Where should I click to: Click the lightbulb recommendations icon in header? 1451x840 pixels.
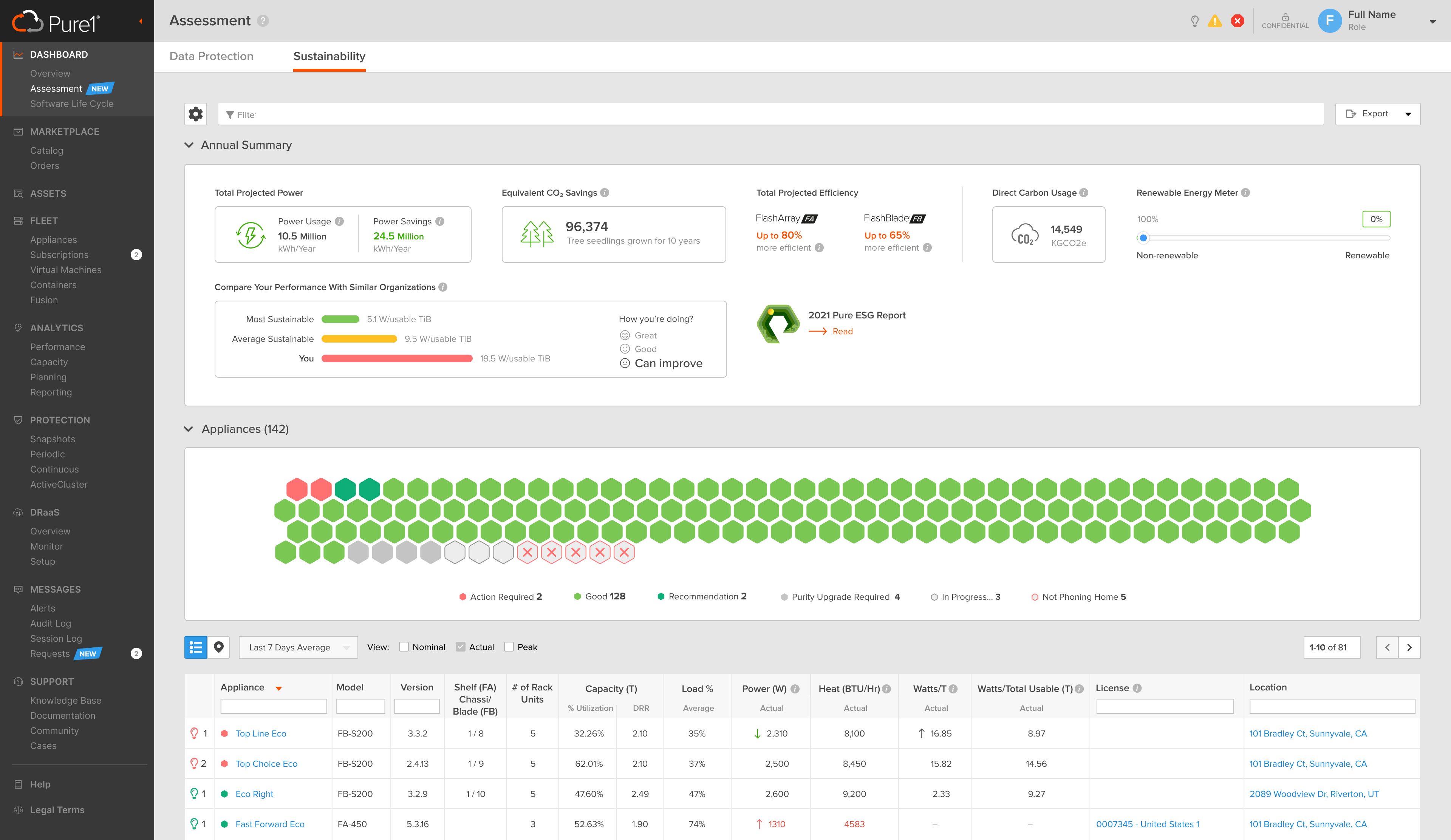pos(1195,21)
